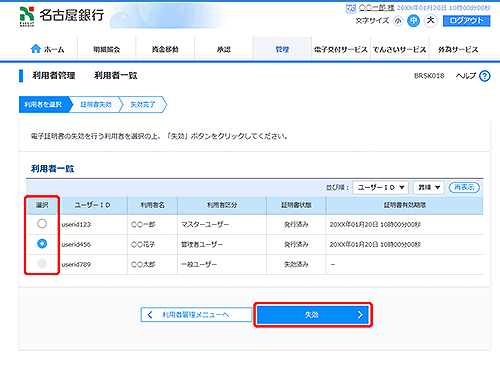Screen dimensions: 500x369
Task: Click 発行済み status for userid123
Action: [x=296, y=224]
